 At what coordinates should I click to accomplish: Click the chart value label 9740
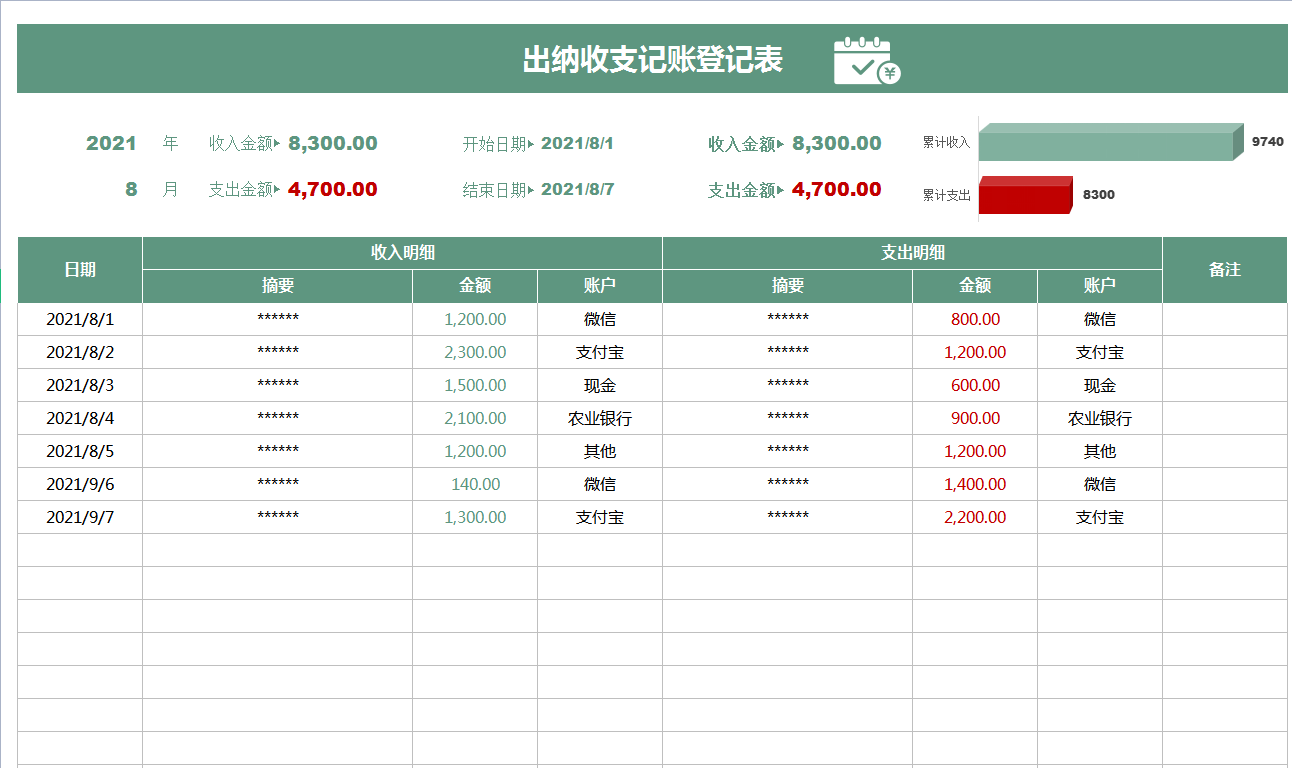(x=1267, y=141)
